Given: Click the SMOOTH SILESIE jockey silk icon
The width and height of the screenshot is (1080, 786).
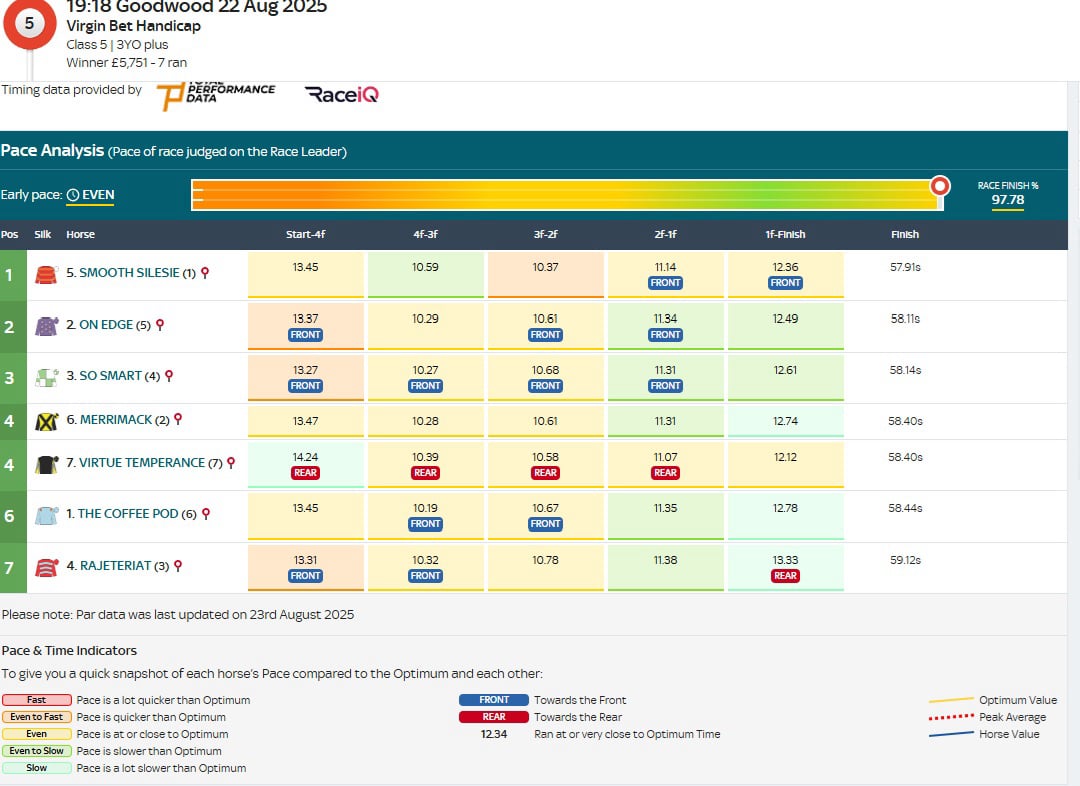Looking at the screenshot, I should tap(46, 271).
